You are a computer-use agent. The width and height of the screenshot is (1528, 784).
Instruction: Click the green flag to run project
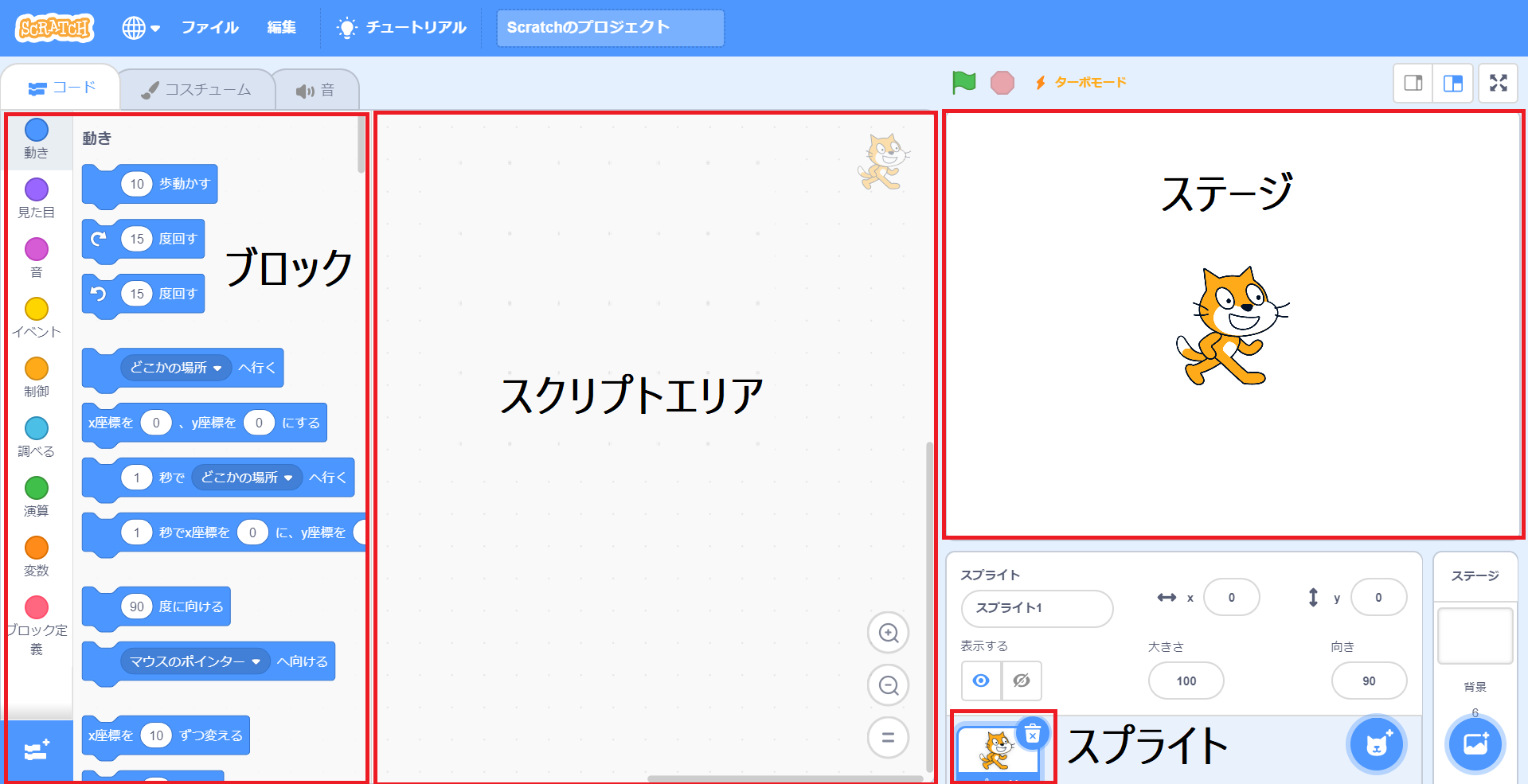click(x=963, y=82)
